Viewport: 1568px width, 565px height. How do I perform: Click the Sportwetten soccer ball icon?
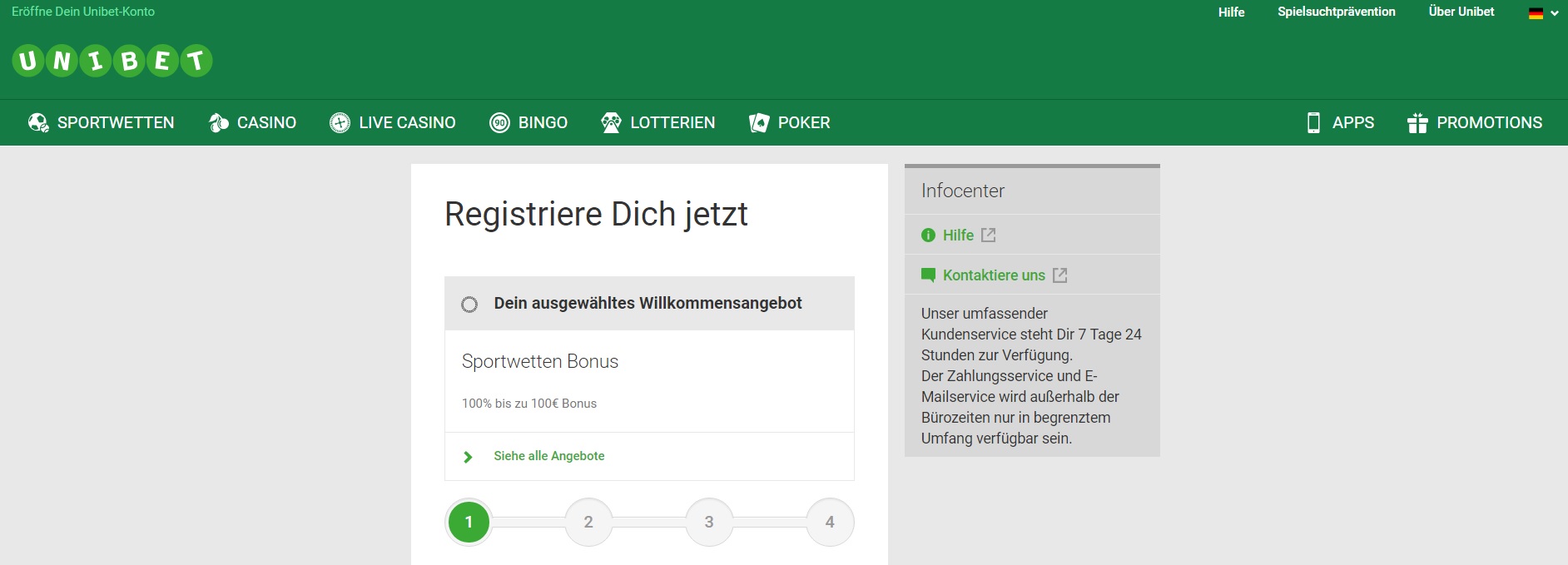coord(38,123)
